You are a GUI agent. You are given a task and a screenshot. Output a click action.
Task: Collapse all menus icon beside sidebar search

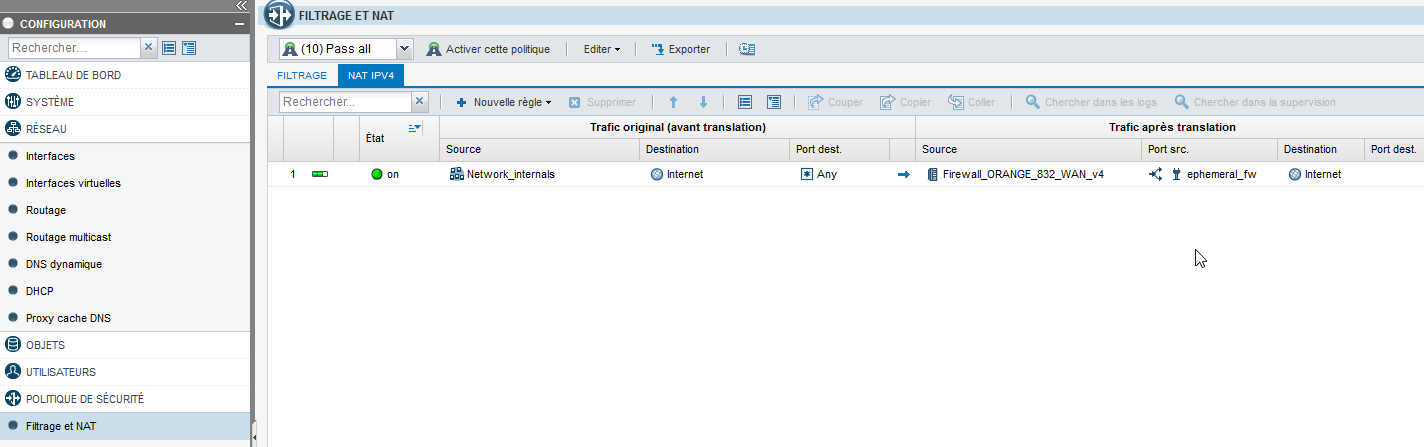point(189,47)
